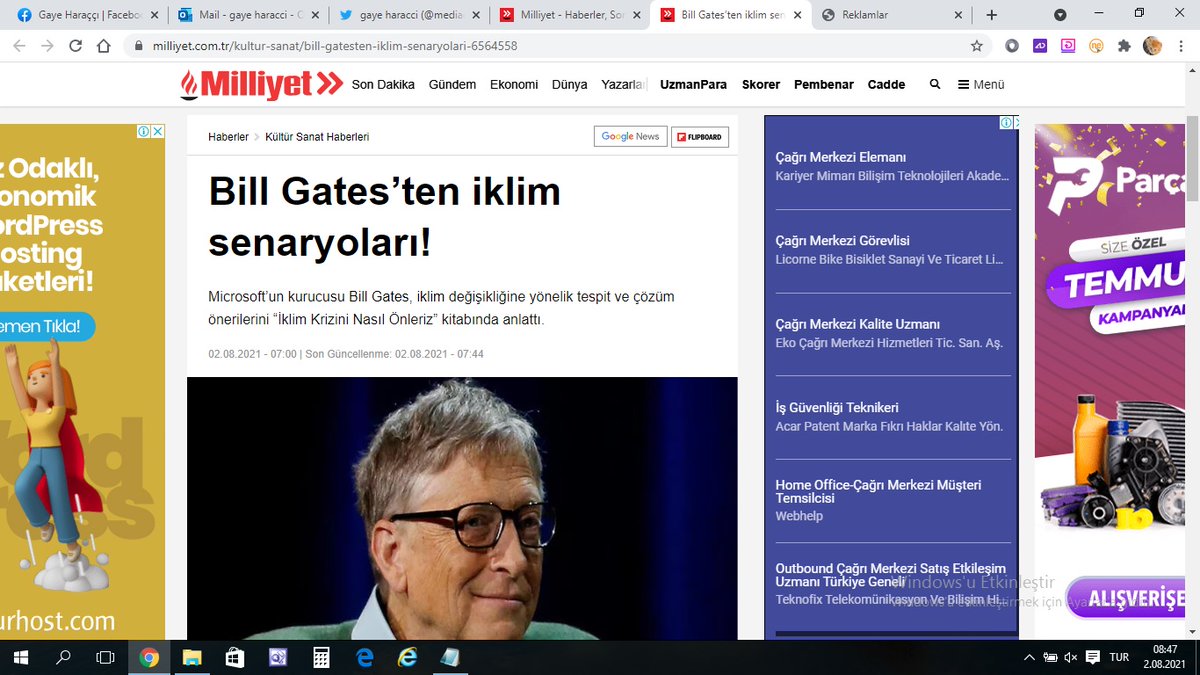Show hidden system tray icons

[1029, 657]
